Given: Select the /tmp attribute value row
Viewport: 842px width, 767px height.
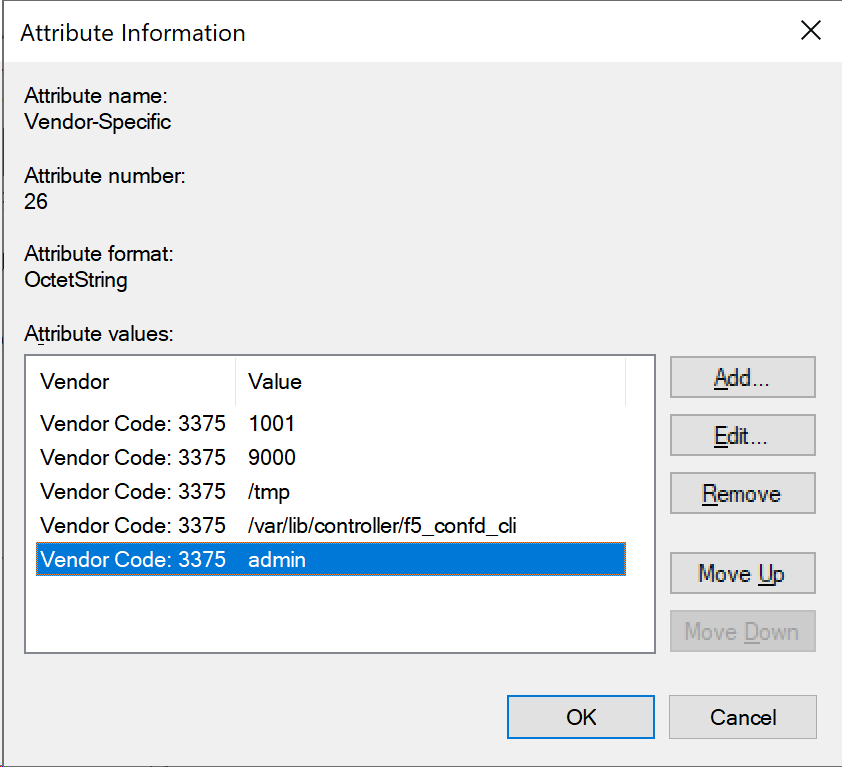Looking at the screenshot, I should tap(200, 491).
